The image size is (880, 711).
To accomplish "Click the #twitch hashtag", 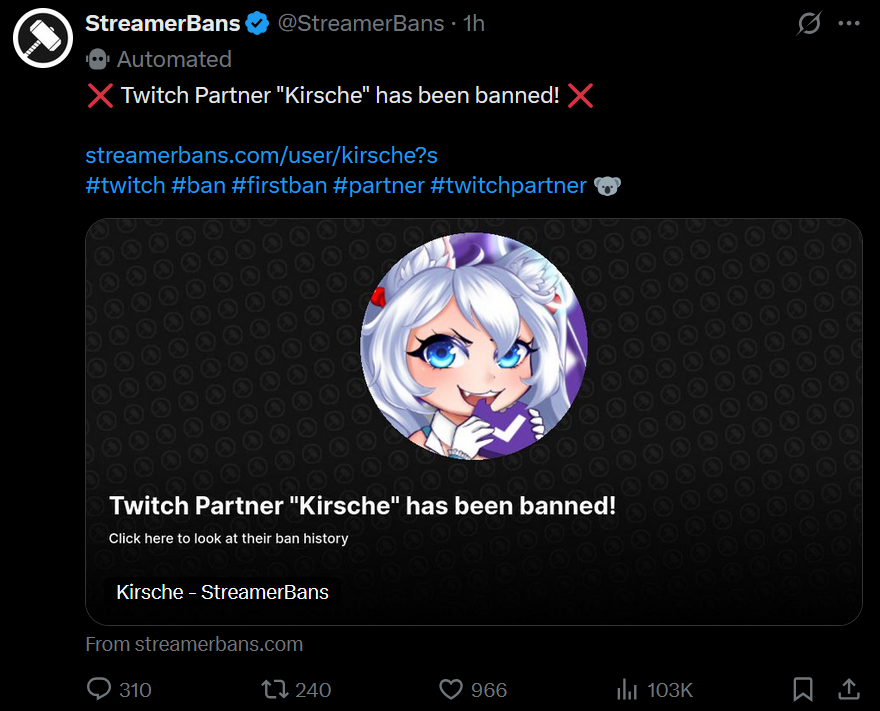I will [125, 186].
